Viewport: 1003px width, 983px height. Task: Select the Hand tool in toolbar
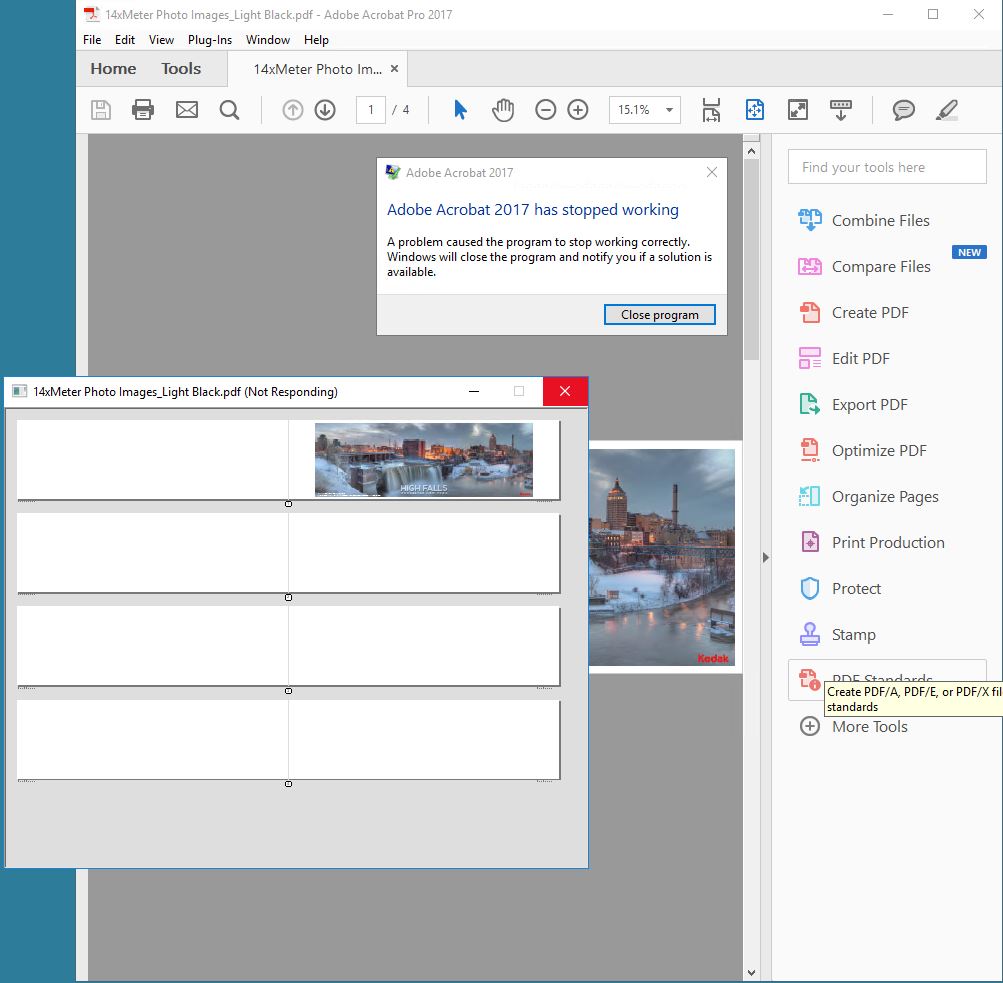coord(503,110)
